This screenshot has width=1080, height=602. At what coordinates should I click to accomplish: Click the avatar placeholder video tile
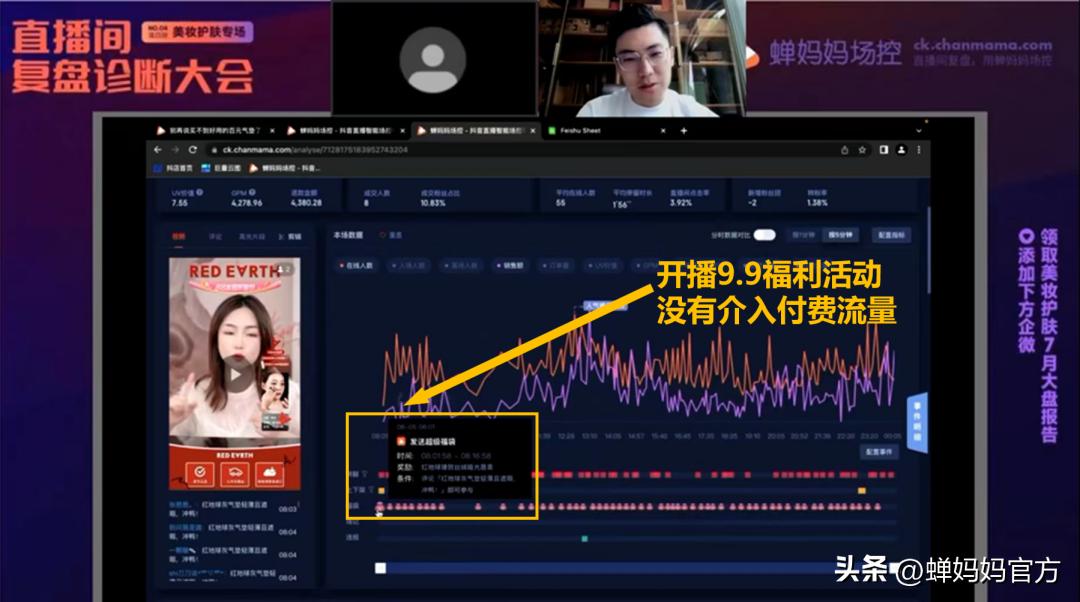tap(434, 58)
